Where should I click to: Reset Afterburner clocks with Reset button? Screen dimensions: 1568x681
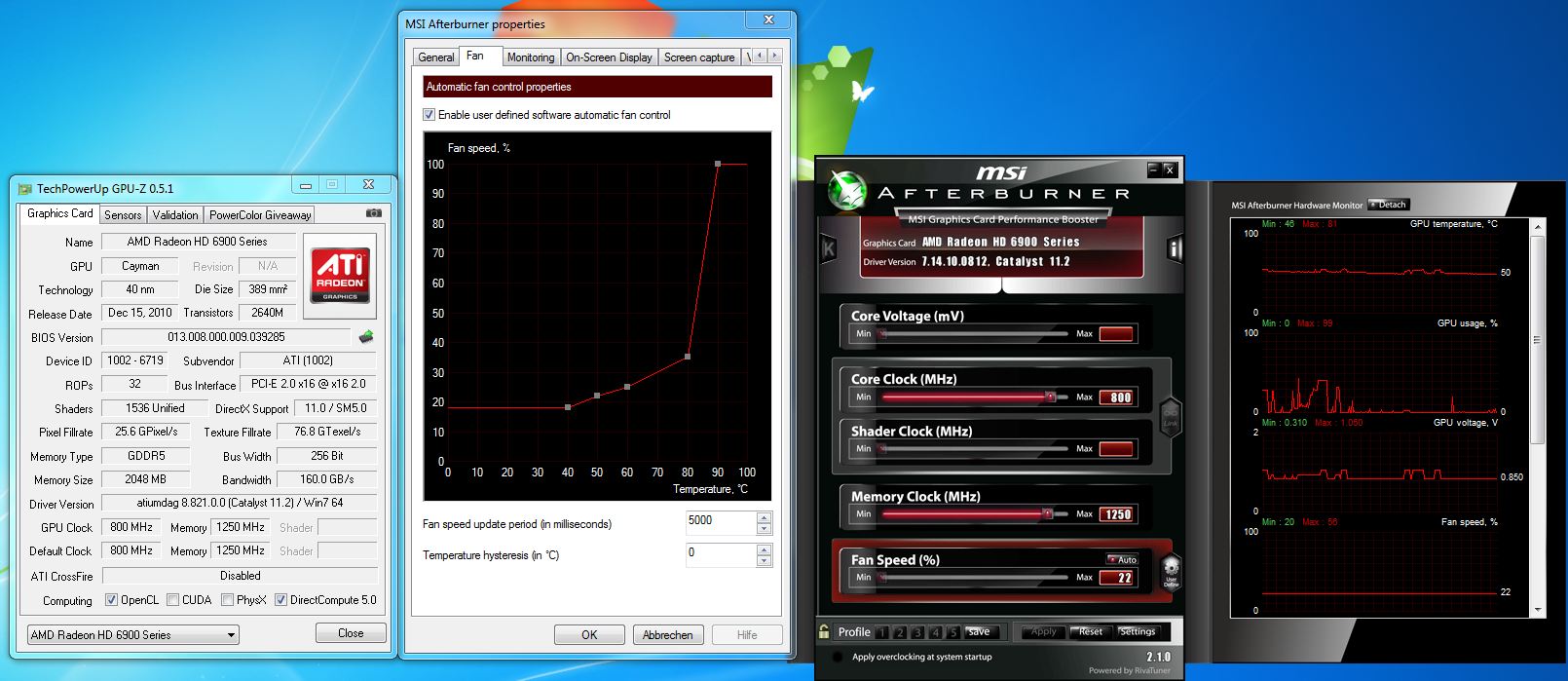(1091, 632)
